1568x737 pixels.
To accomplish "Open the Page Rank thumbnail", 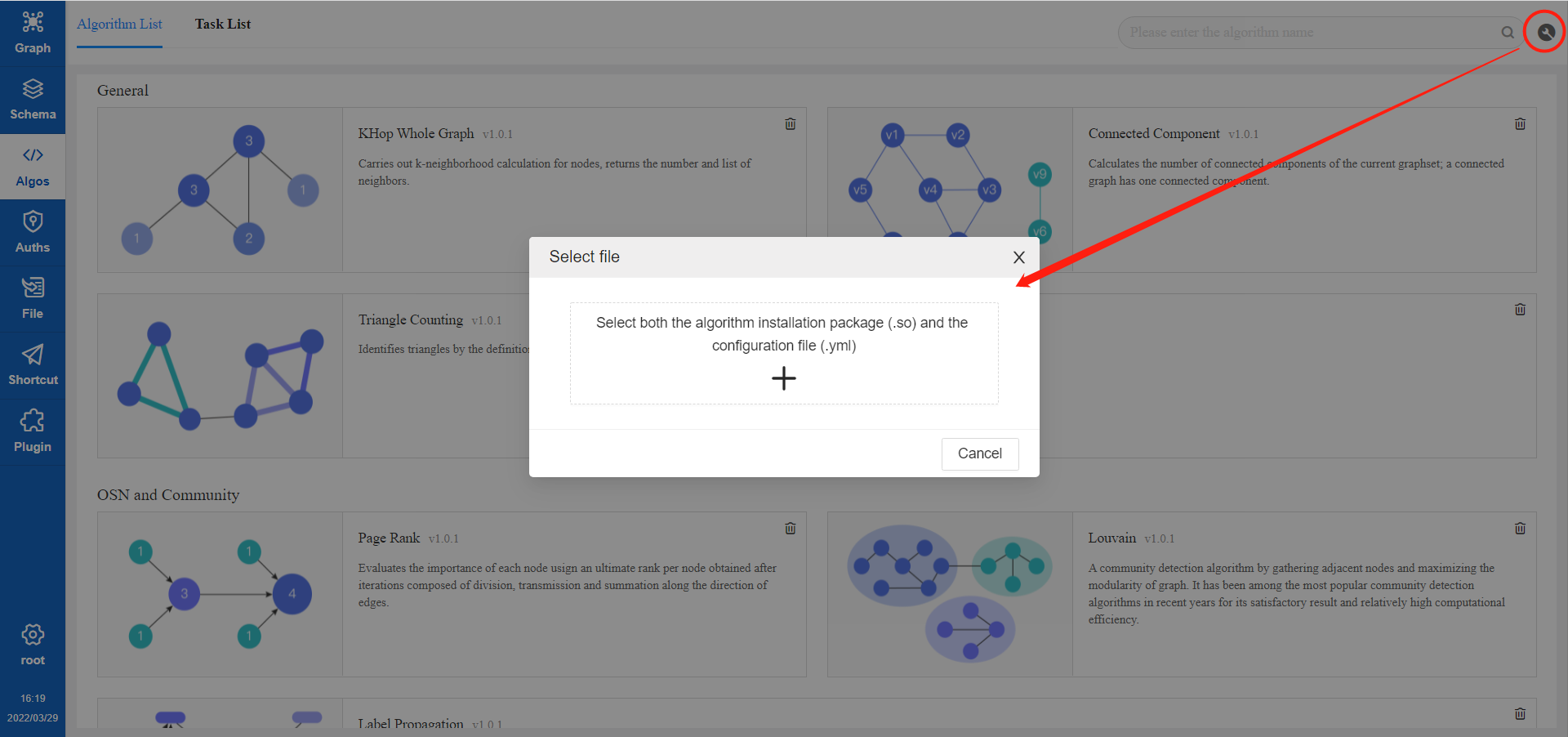I will click(220, 594).
